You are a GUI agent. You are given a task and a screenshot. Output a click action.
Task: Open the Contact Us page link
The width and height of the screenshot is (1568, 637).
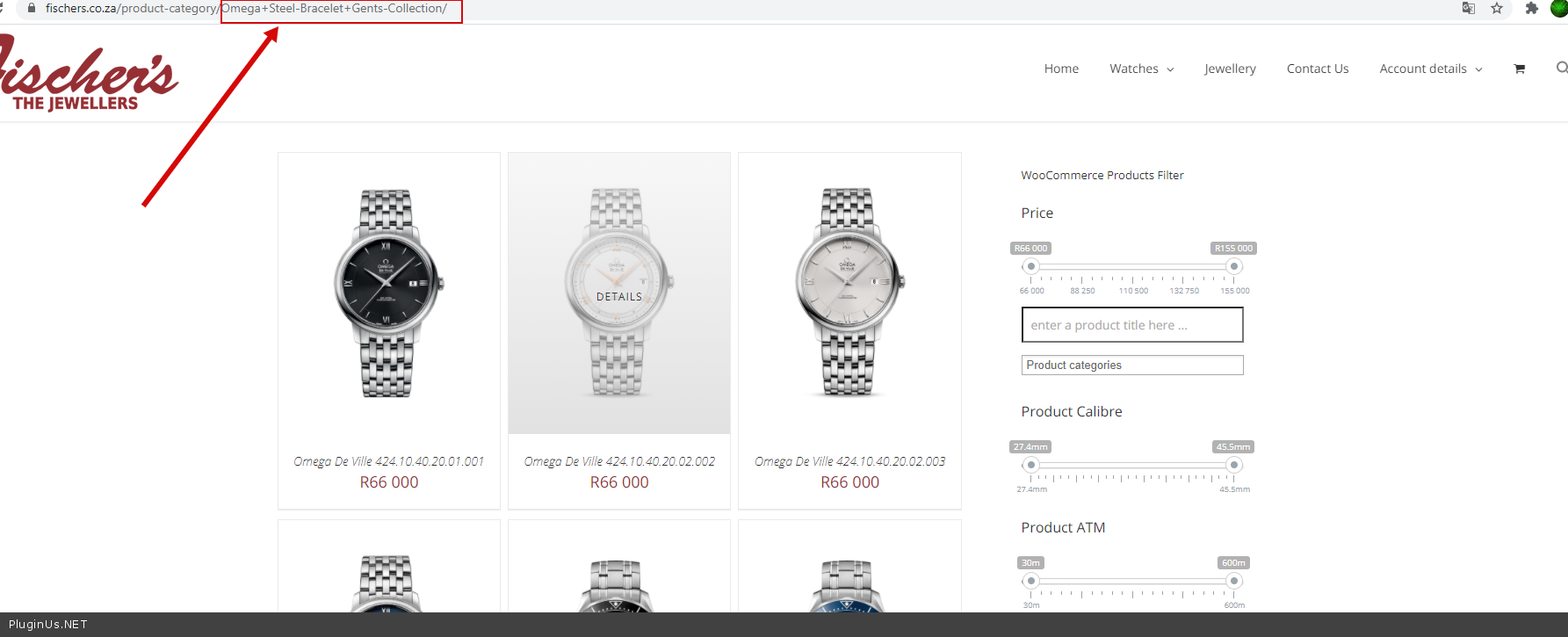(x=1317, y=69)
